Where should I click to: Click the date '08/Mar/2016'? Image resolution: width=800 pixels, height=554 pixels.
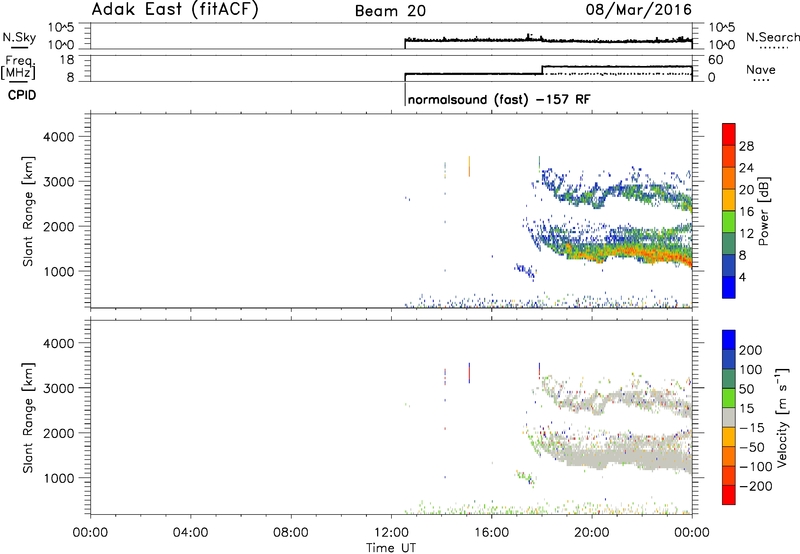639,10
